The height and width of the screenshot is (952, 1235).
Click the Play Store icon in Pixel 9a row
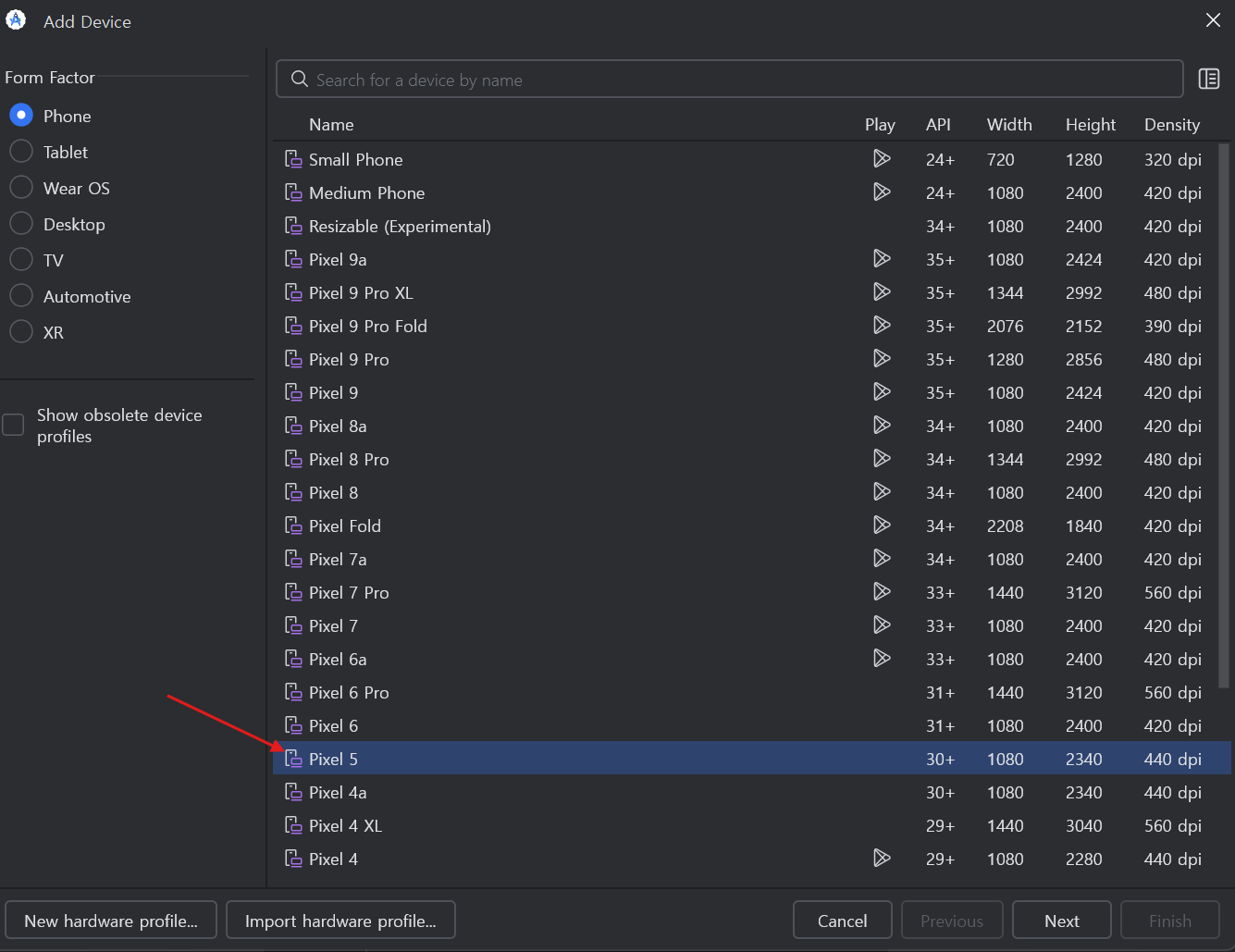(x=882, y=259)
